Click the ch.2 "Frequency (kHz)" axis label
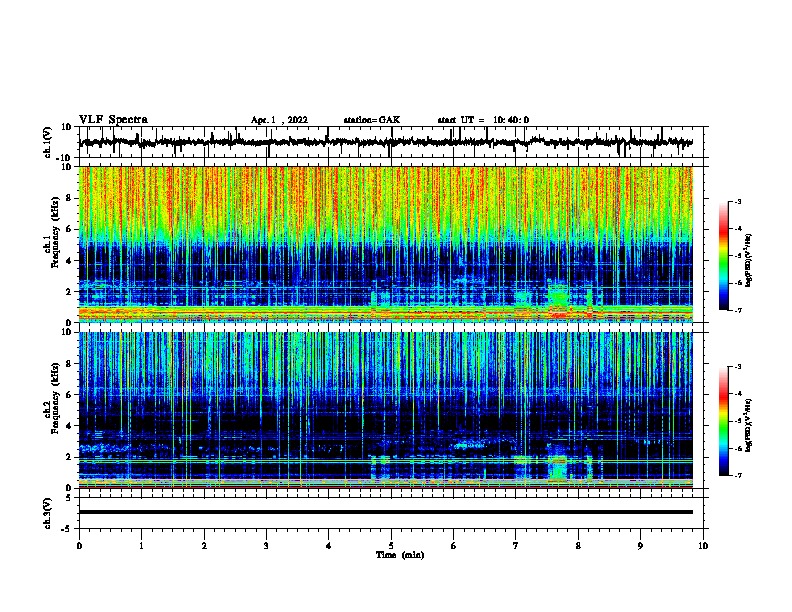This screenshot has height=612, width=792. pos(55,398)
